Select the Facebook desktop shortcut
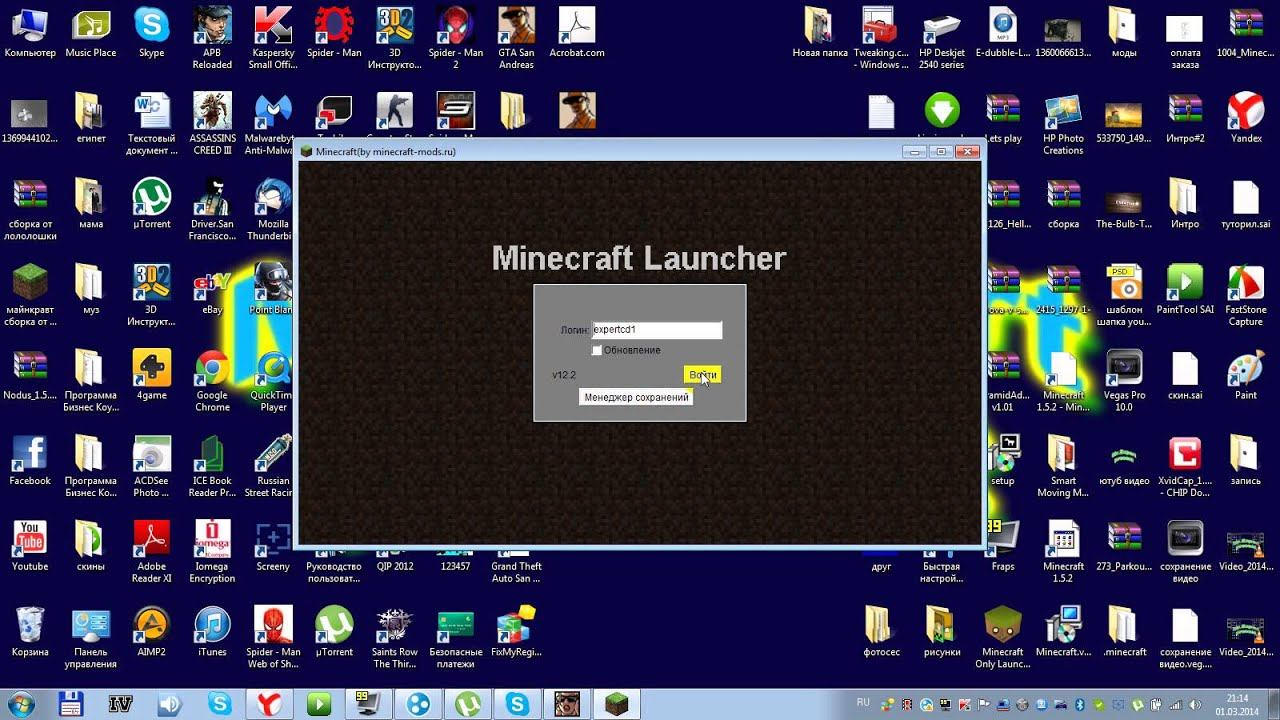 30,462
